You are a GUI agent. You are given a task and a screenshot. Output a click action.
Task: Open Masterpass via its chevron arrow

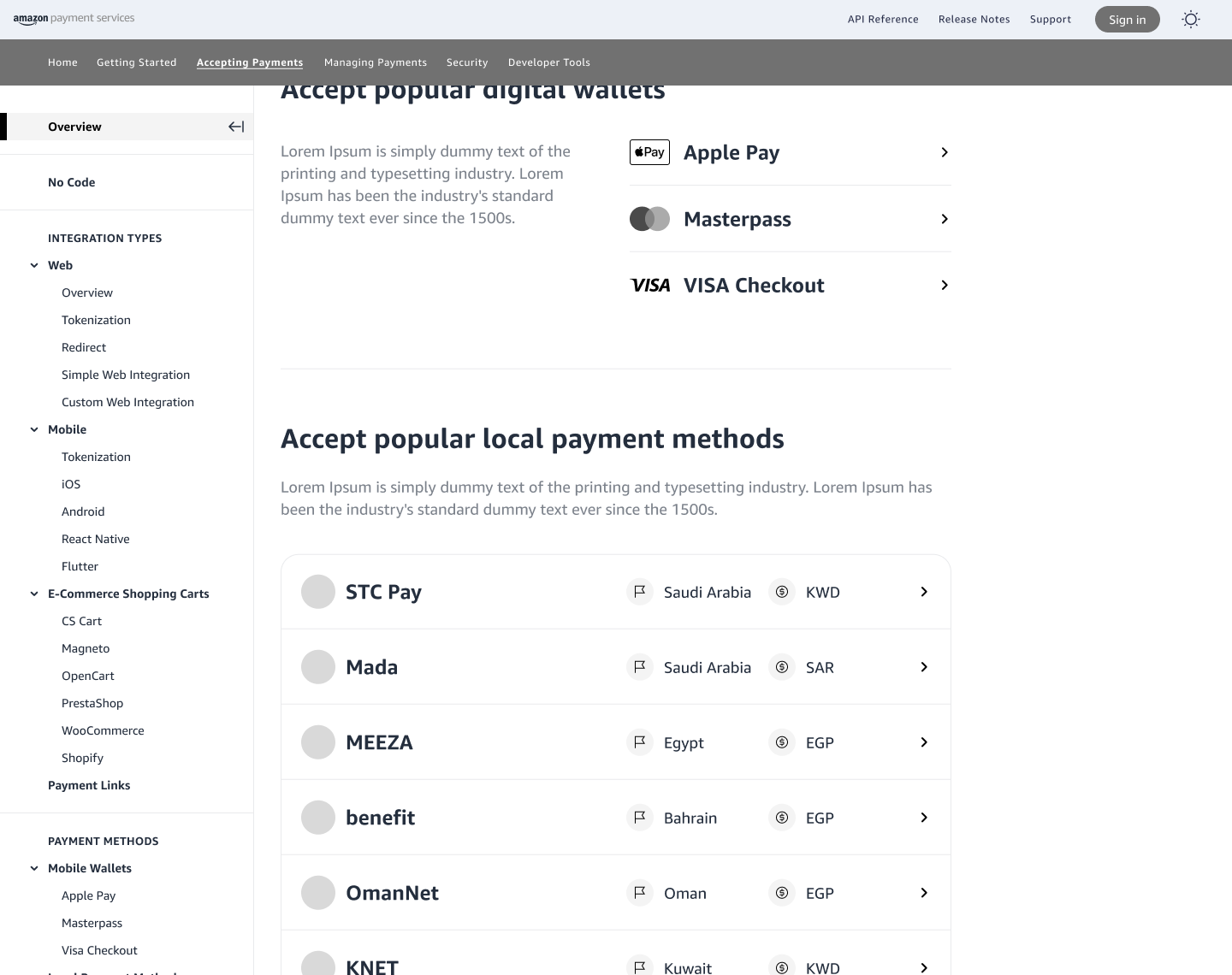point(945,219)
